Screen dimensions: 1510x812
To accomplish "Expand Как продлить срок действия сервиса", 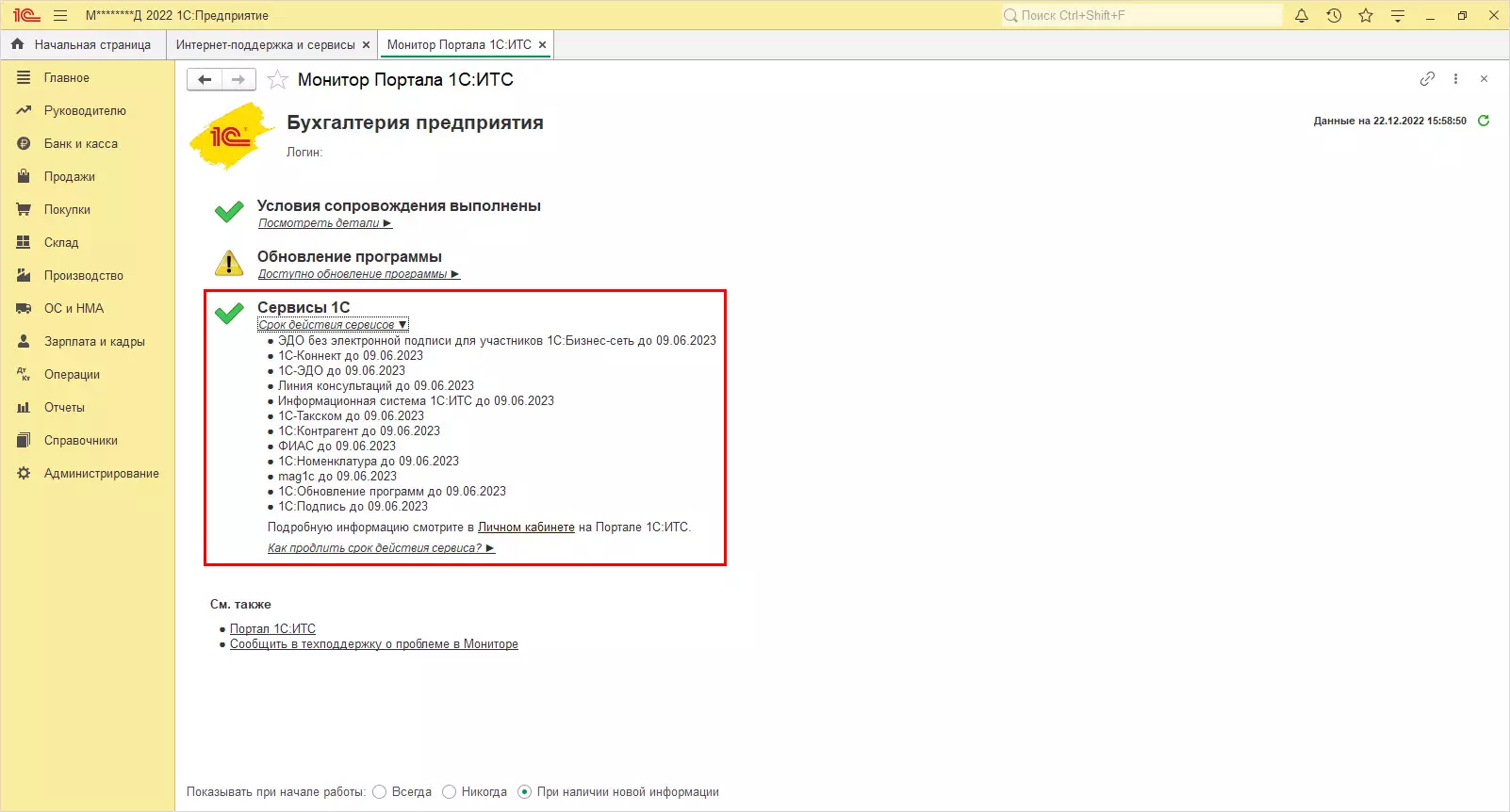I will pyautogui.click(x=381, y=548).
